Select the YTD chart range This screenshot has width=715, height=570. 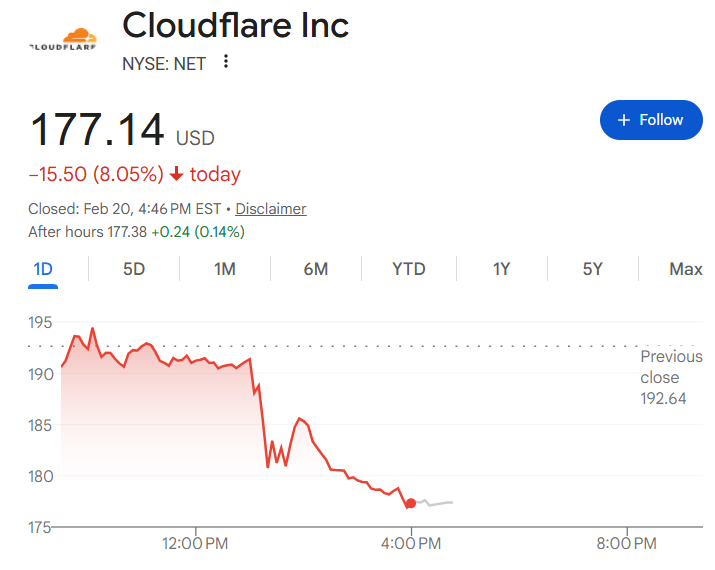pos(408,269)
